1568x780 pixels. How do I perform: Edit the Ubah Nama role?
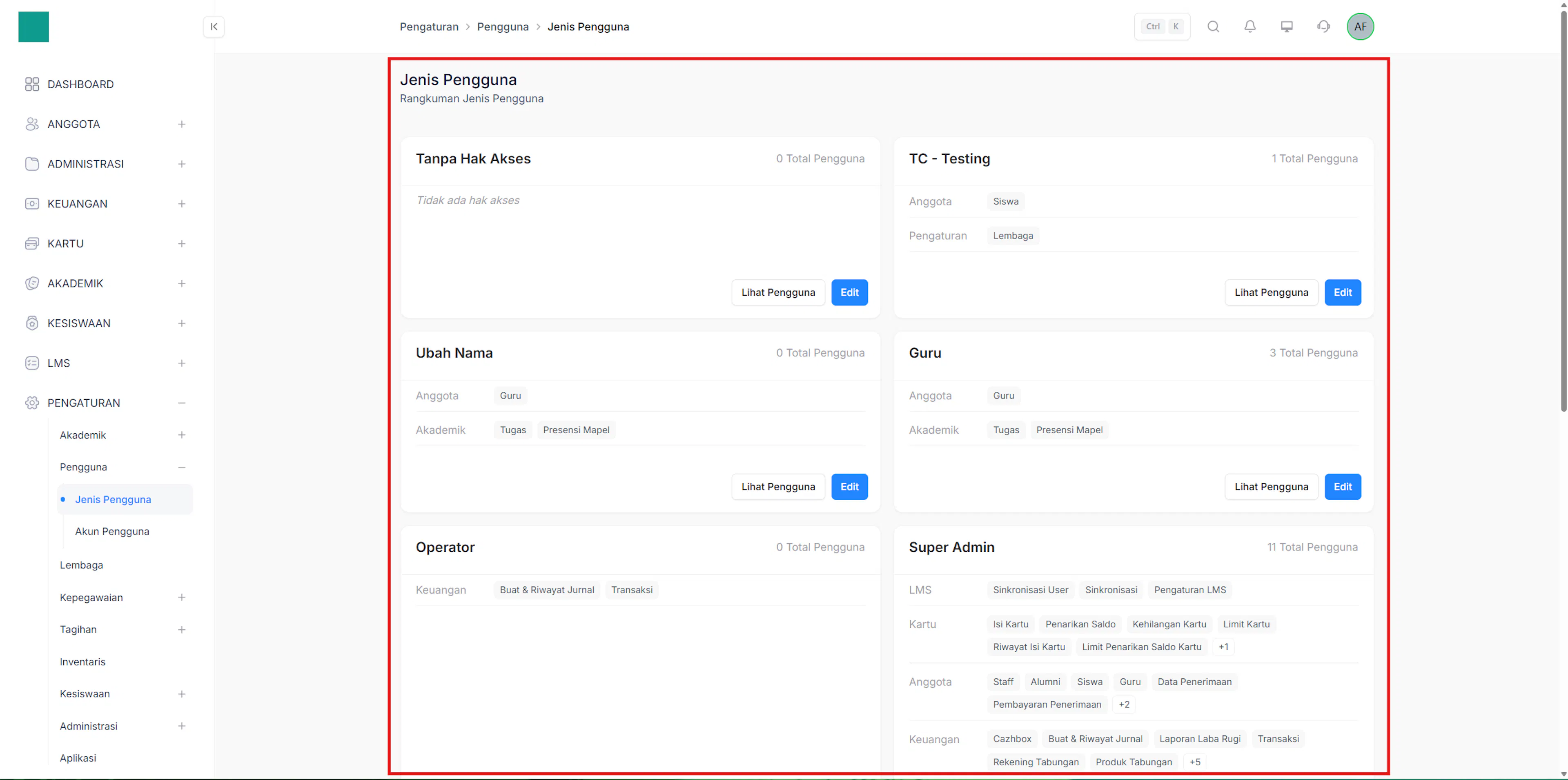coord(850,487)
